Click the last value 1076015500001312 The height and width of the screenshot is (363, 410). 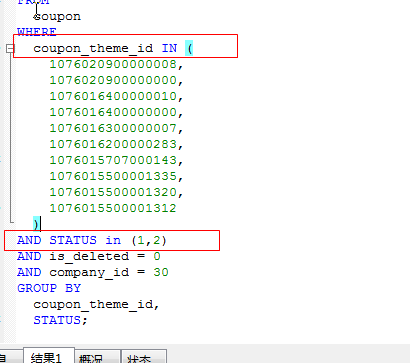113,208
